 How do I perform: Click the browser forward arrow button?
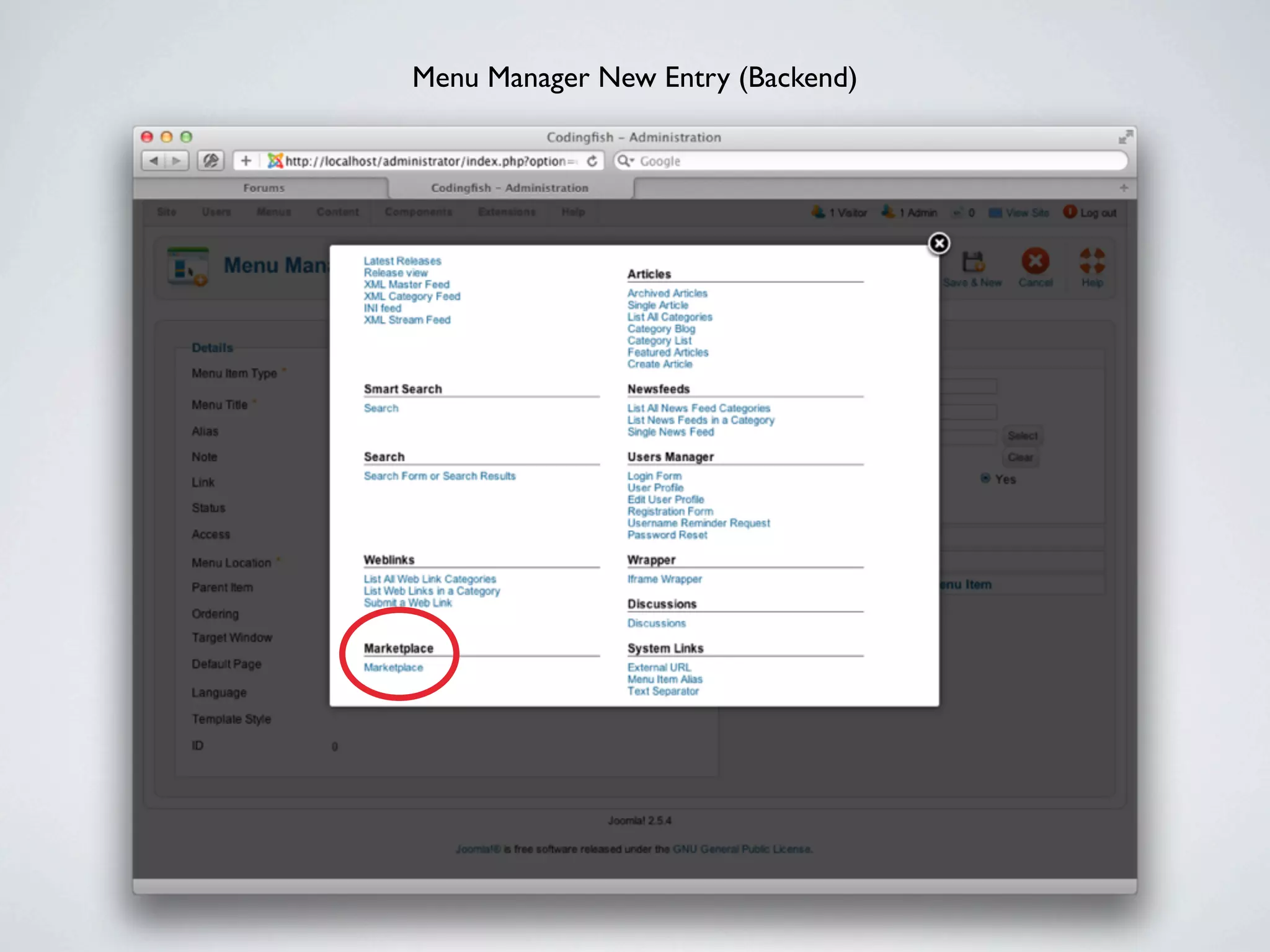pyautogui.click(x=177, y=161)
